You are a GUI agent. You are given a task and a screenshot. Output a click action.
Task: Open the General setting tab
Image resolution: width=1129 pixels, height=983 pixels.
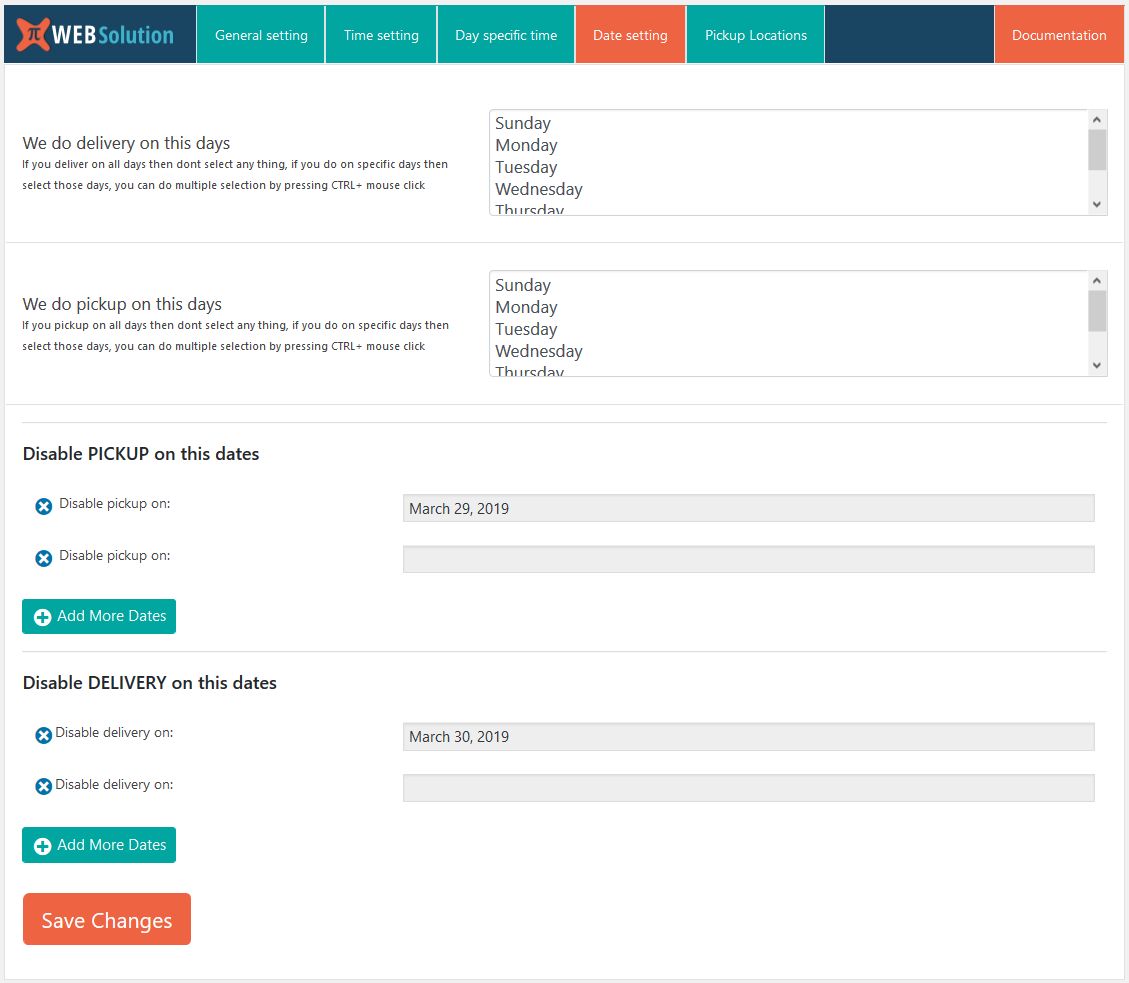(x=261, y=35)
